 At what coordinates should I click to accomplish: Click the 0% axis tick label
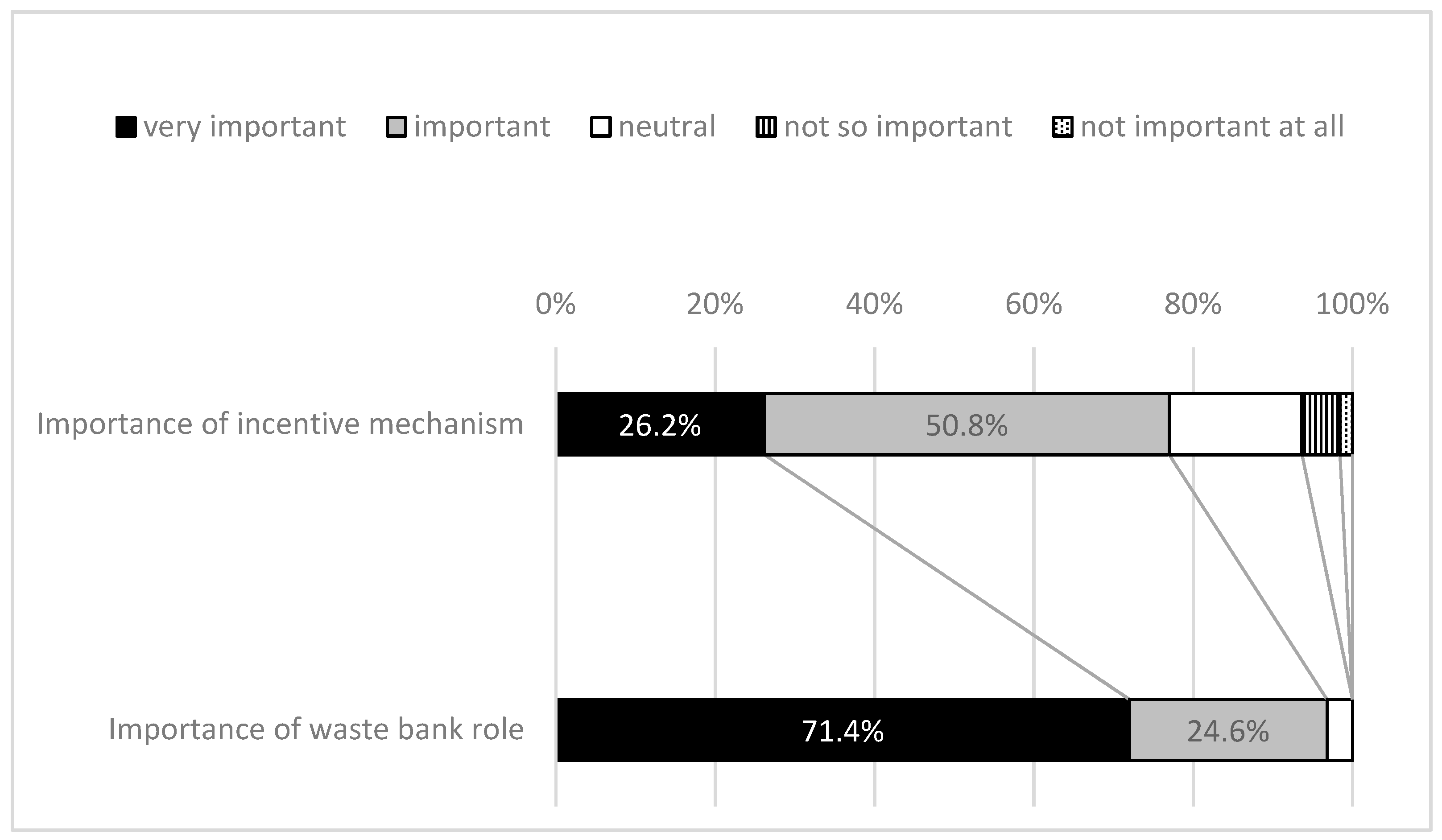[555, 304]
